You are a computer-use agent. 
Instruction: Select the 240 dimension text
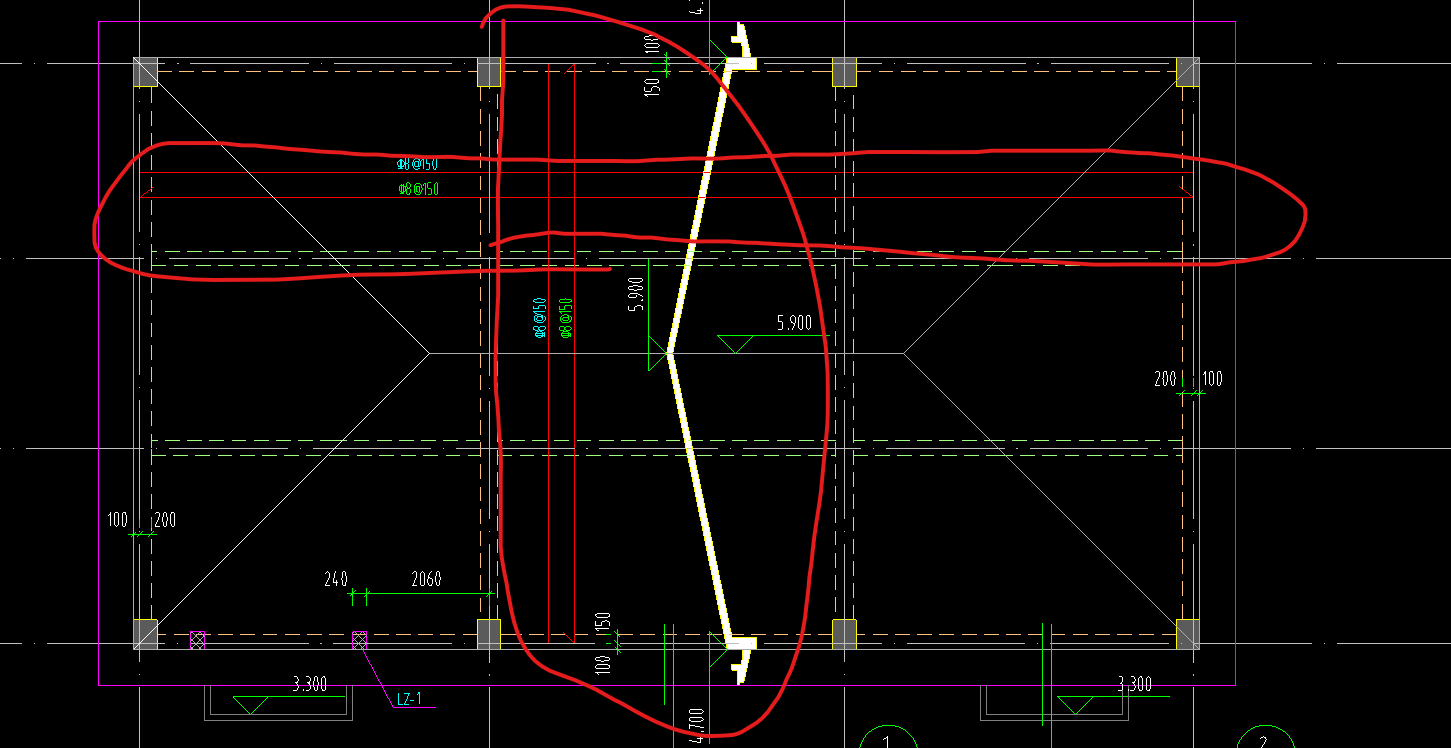[336, 579]
